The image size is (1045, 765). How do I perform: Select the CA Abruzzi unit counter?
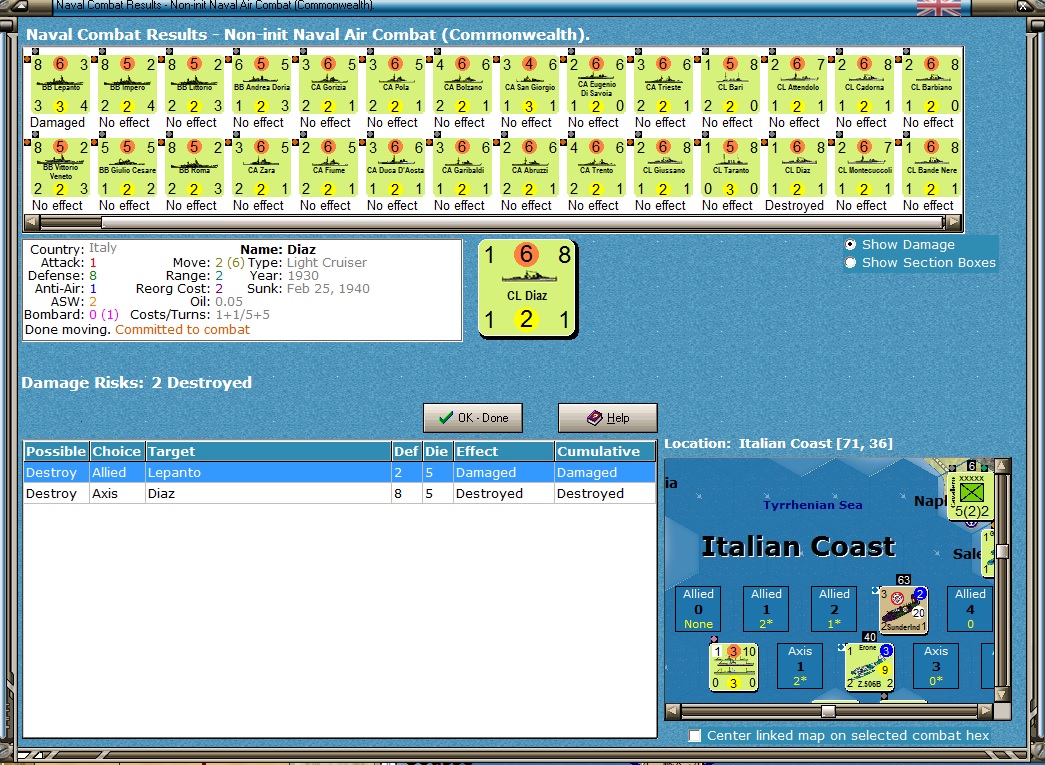pyautogui.click(x=529, y=168)
